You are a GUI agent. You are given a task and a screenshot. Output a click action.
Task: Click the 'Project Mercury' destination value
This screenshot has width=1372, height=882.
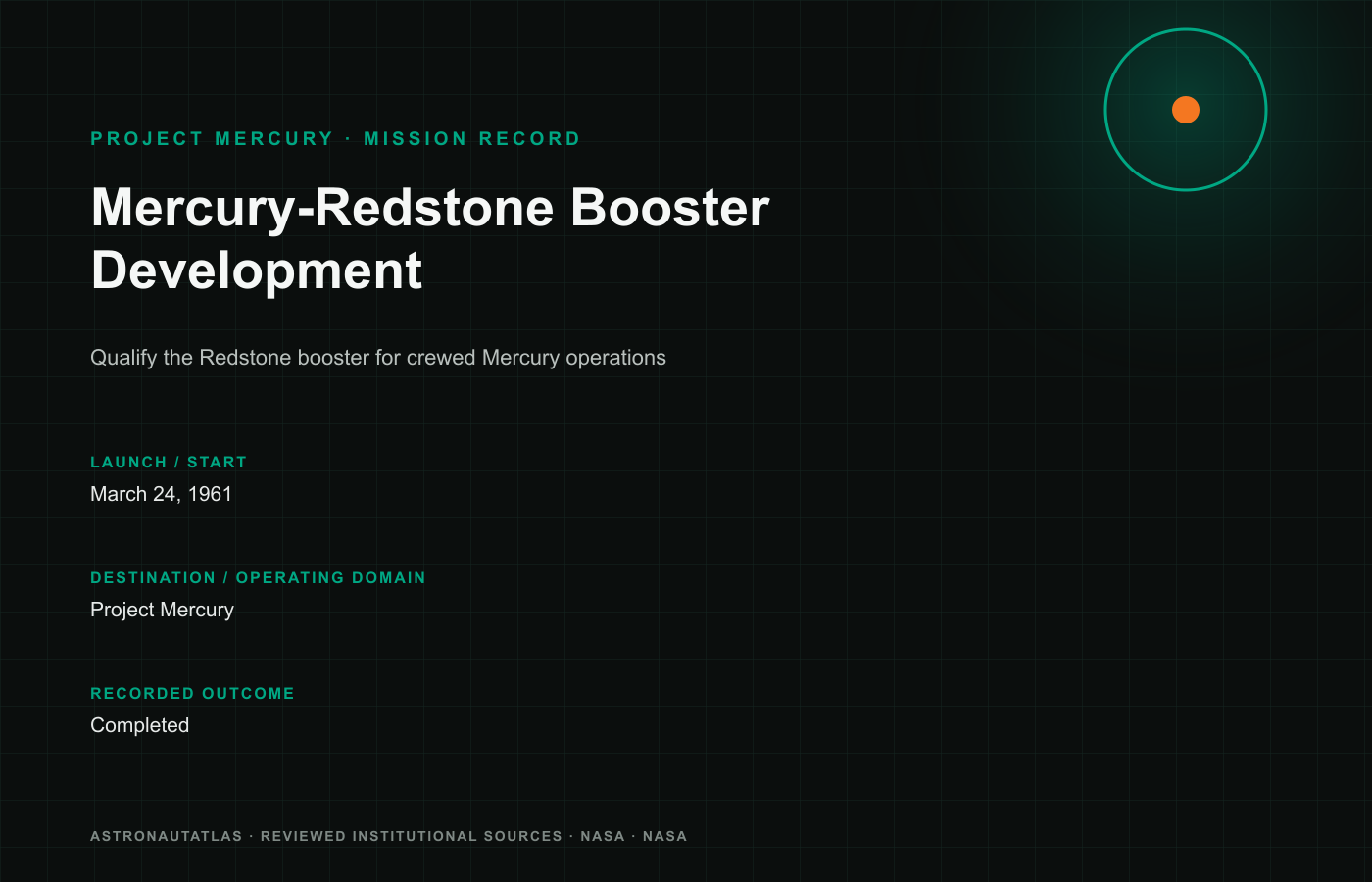coord(163,610)
